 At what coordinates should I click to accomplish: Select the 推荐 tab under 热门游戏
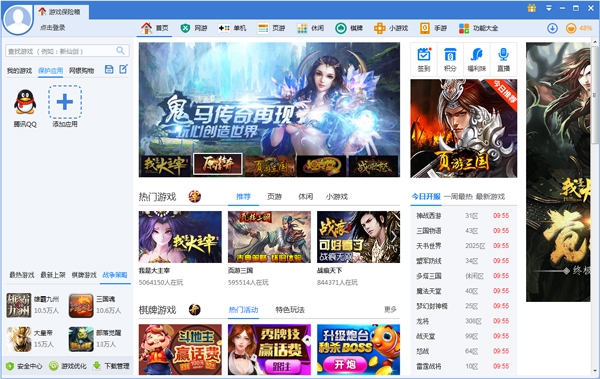[243, 197]
